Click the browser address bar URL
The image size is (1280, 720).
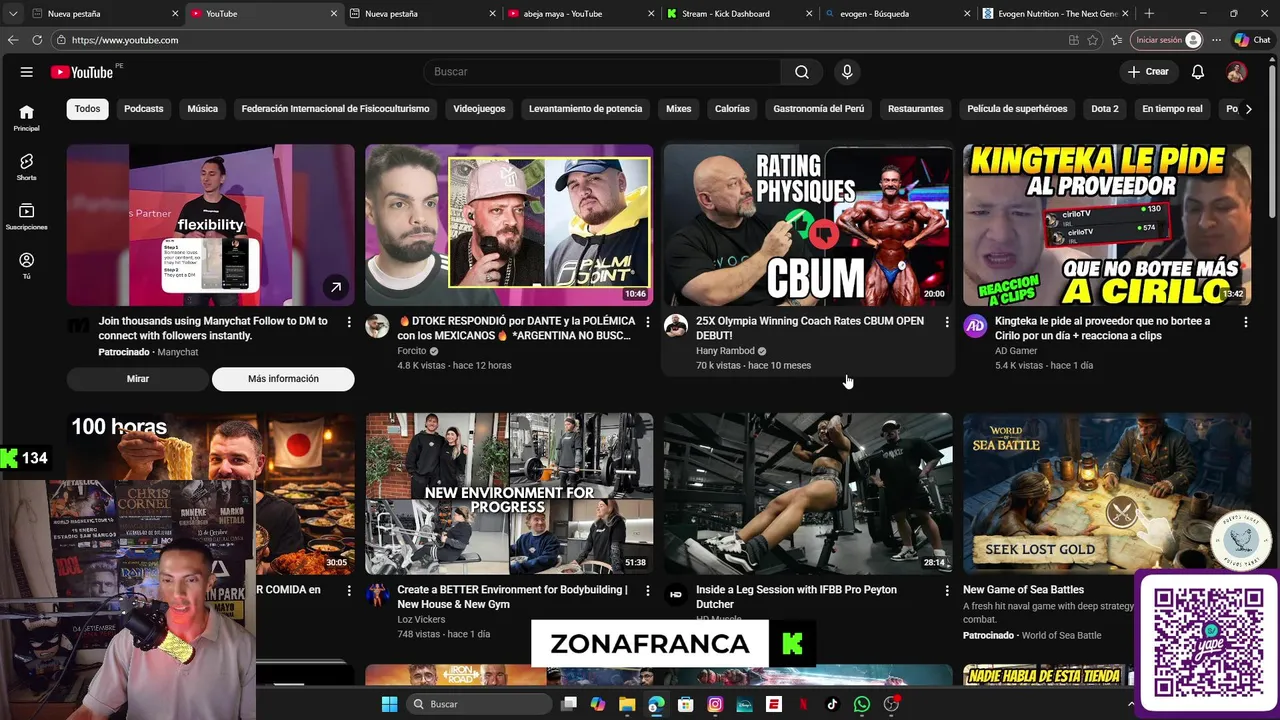coord(125,40)
